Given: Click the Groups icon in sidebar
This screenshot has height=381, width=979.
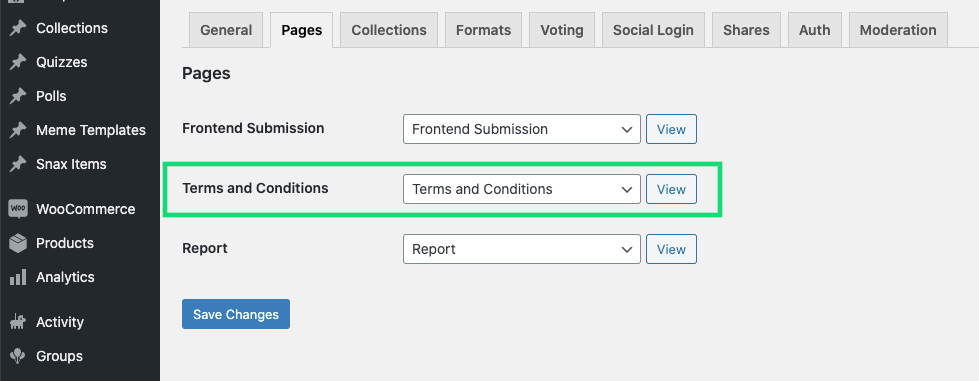Looking at the screenshot, I should point(17,356).
